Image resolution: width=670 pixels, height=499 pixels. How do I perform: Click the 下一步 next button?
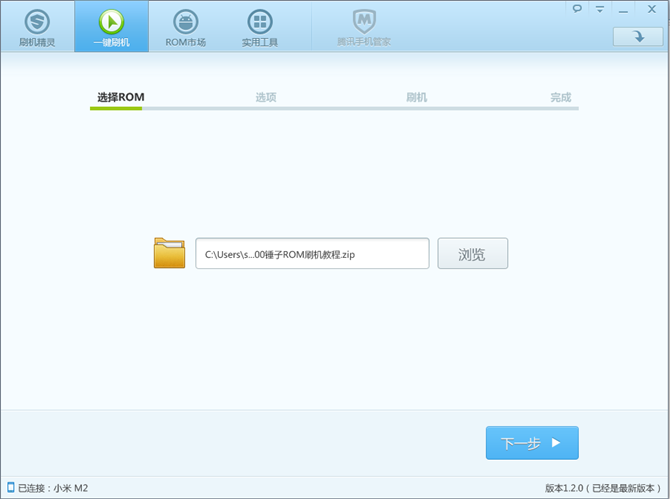coord(532,443)
